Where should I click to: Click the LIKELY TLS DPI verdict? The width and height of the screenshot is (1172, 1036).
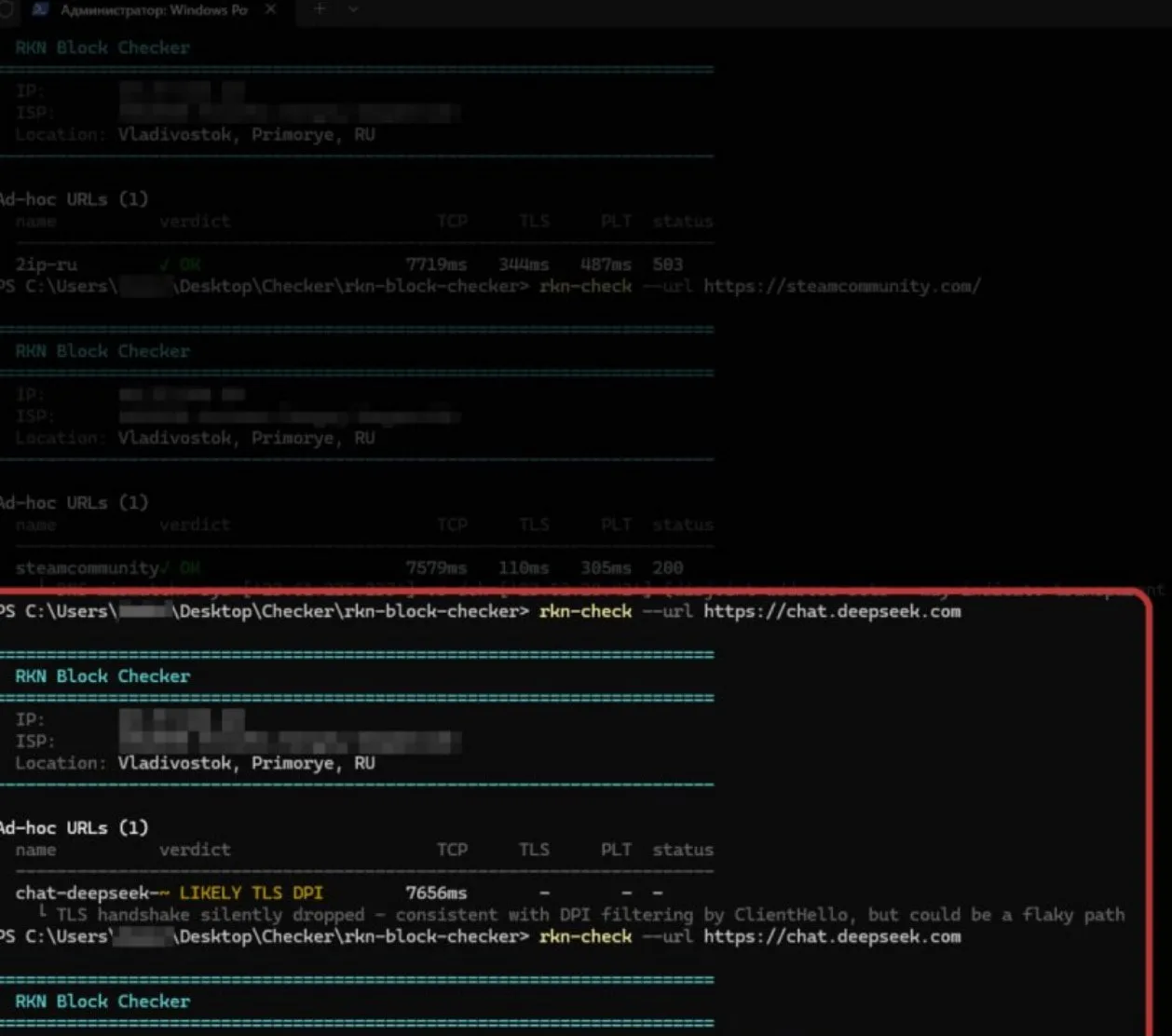click(x=252, y=893)
